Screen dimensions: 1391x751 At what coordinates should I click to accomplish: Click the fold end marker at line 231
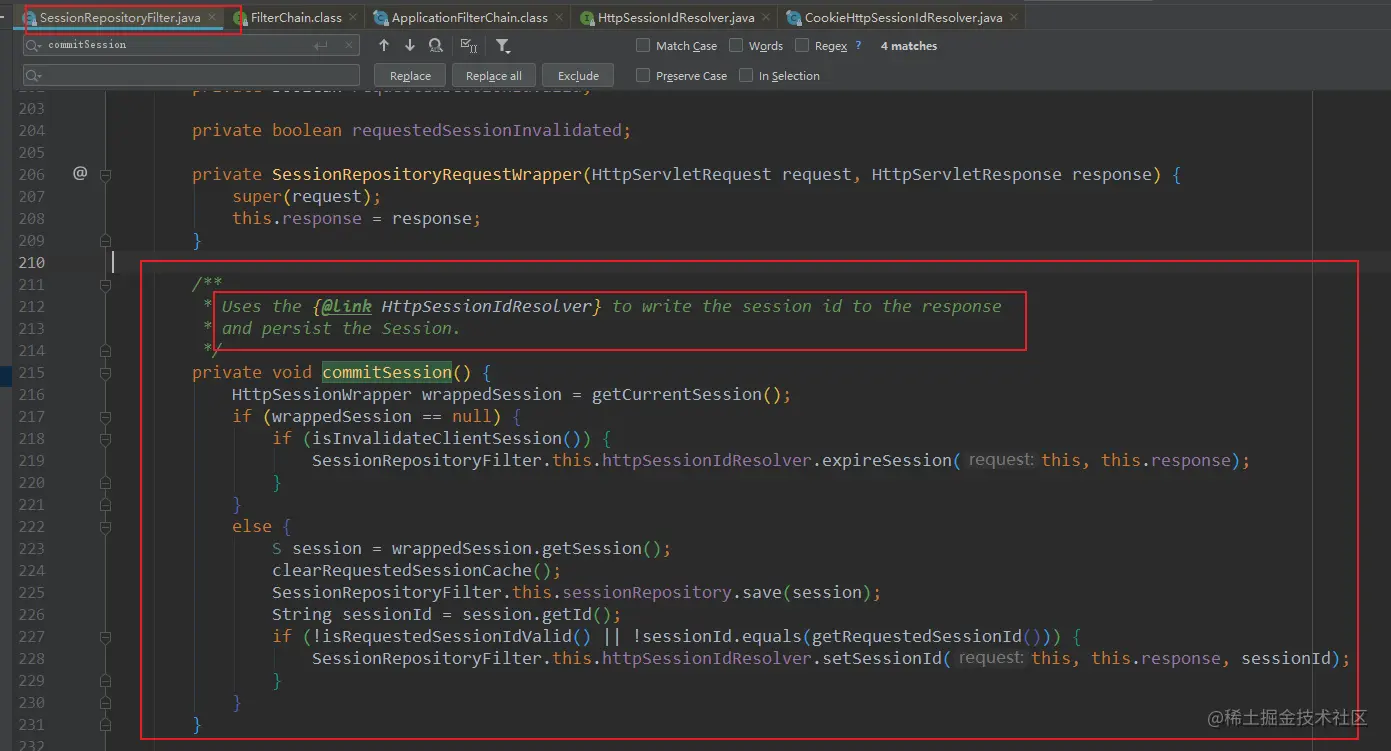click(x=105, y=724)
